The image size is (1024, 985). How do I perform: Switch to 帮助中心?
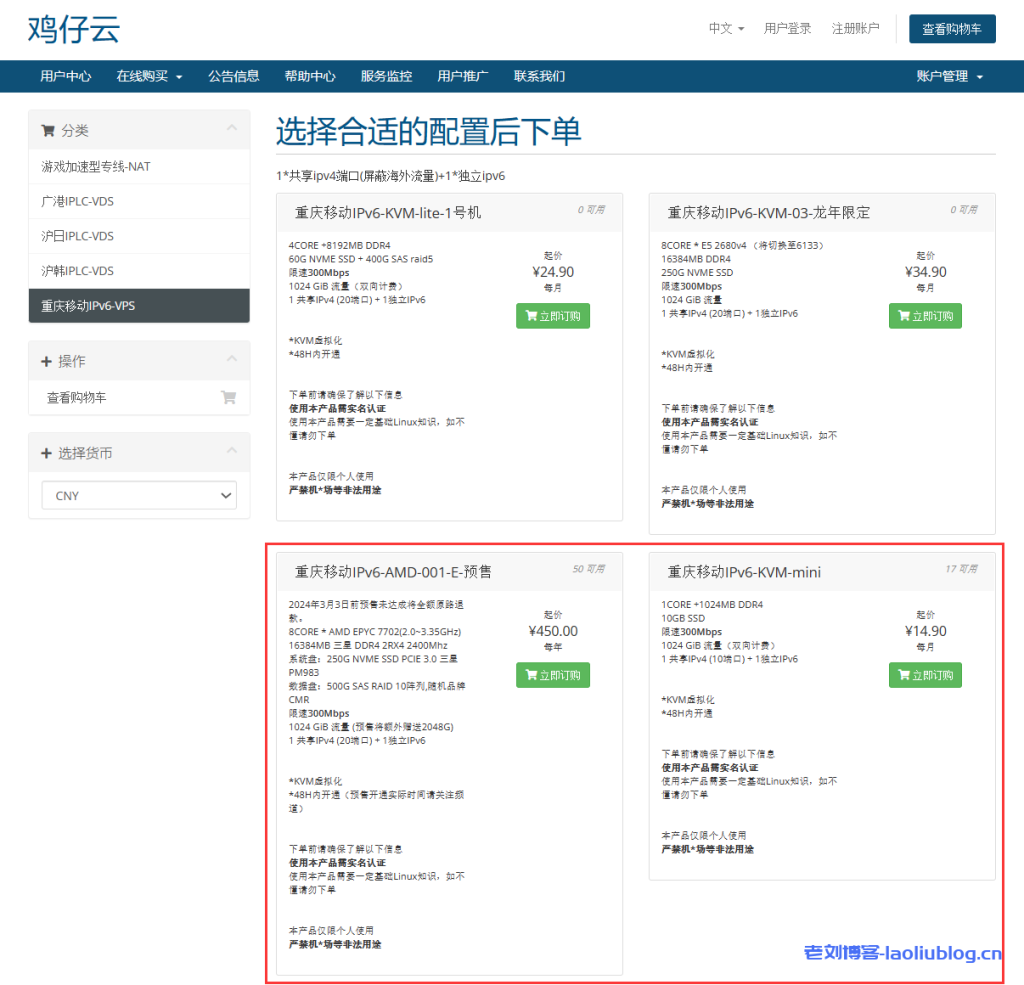(x=310, y=76)
